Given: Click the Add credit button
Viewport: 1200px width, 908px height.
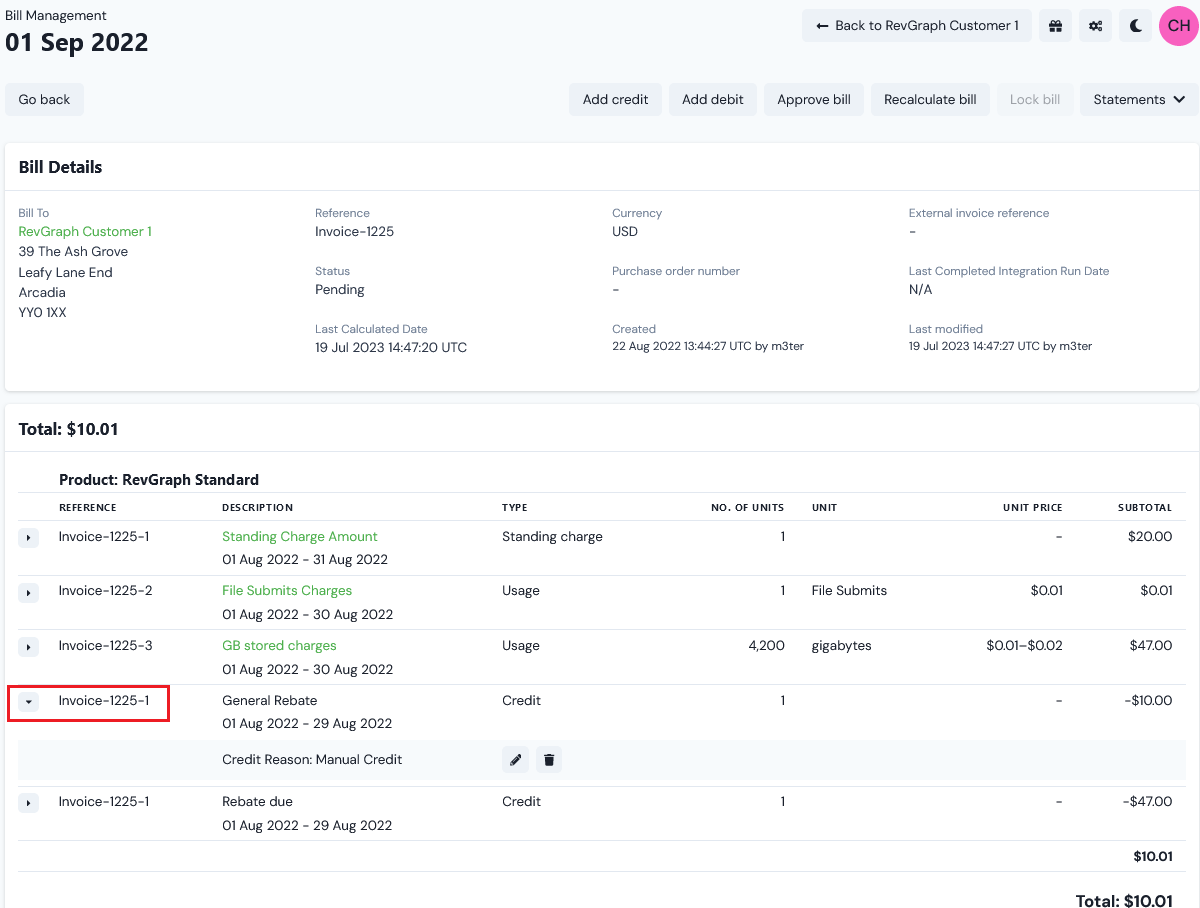Looking at the screenshot, I should click(x=615, y=100).
